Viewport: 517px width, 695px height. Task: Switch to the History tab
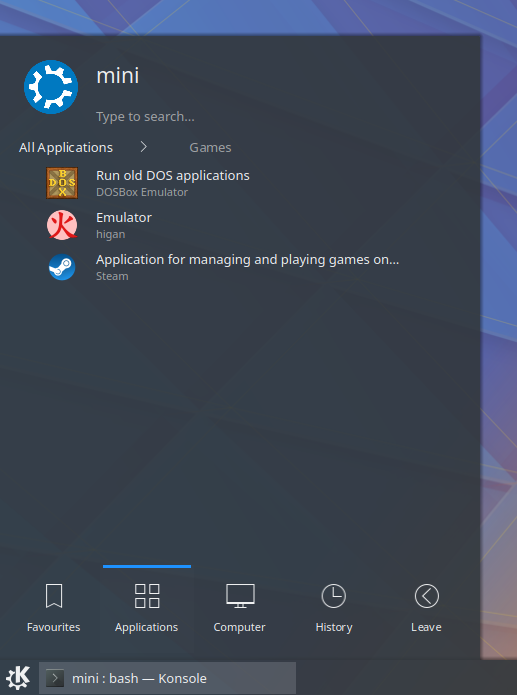[x=333, y=611]
